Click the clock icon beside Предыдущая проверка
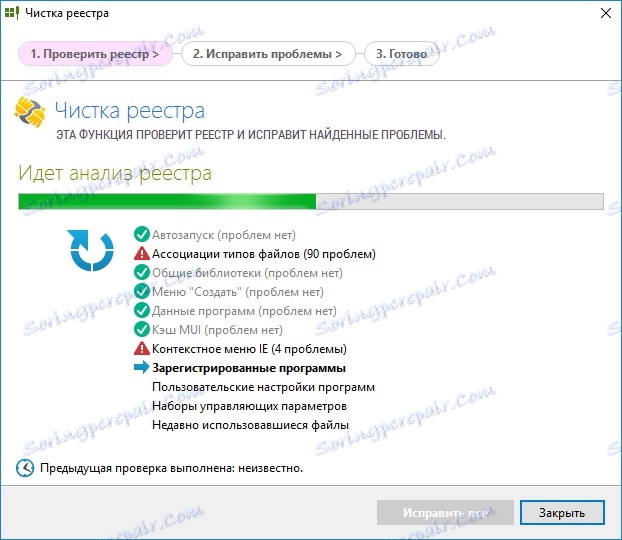The height and width of the screenshot is (540, 622). click(x=25, y=468)
